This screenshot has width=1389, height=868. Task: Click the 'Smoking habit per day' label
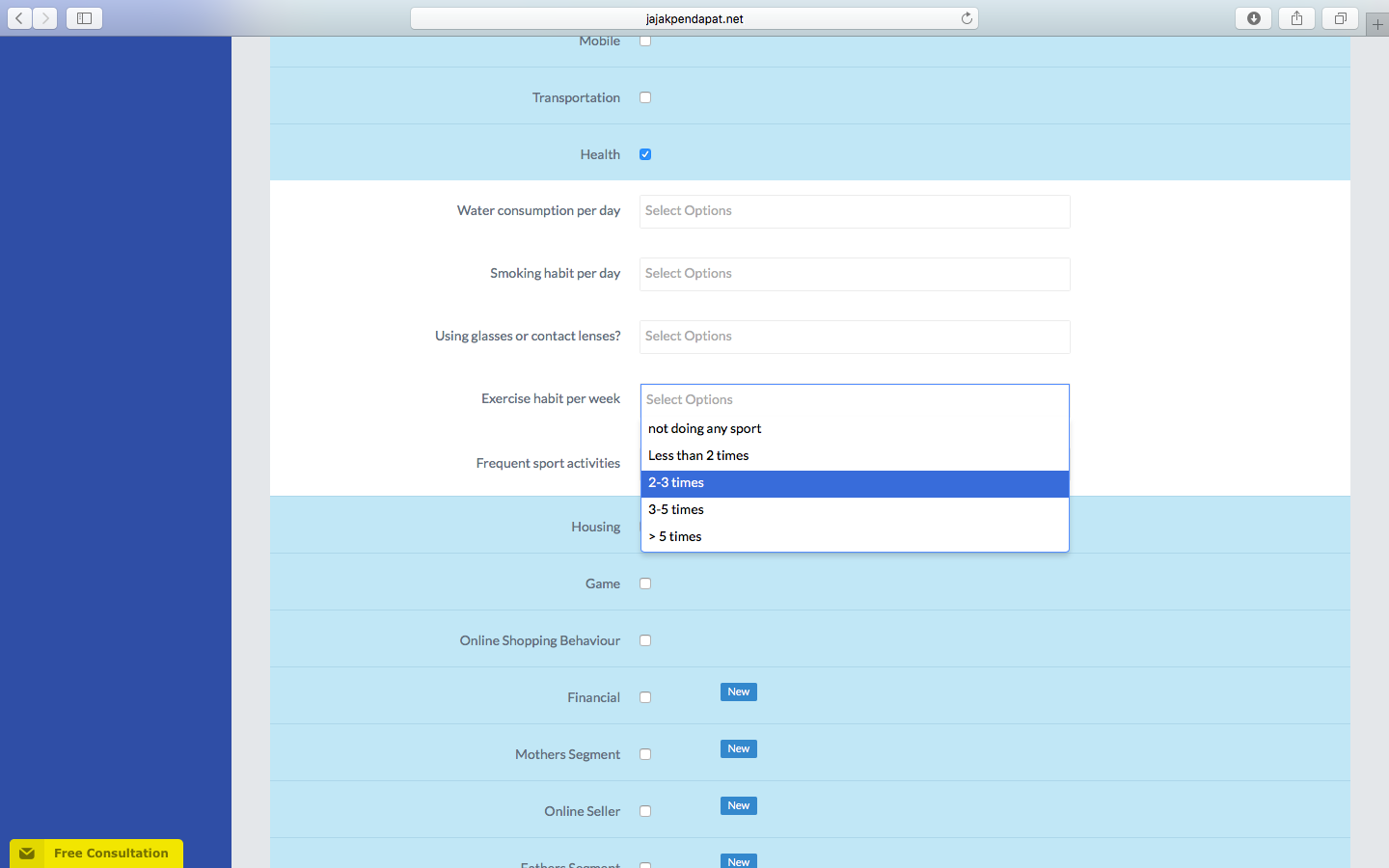[x=555, y=273]
